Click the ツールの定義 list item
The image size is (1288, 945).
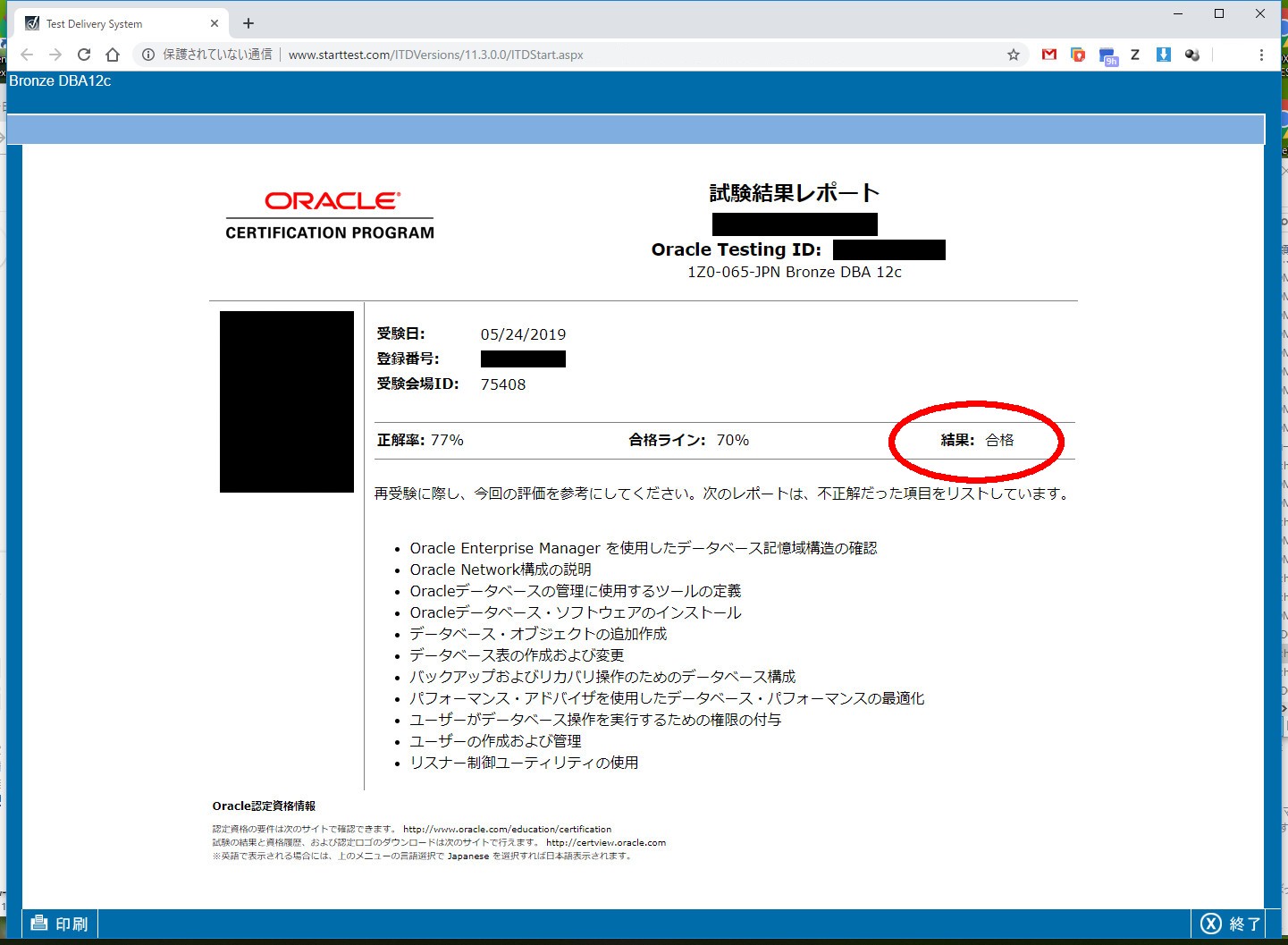(576, 591)
